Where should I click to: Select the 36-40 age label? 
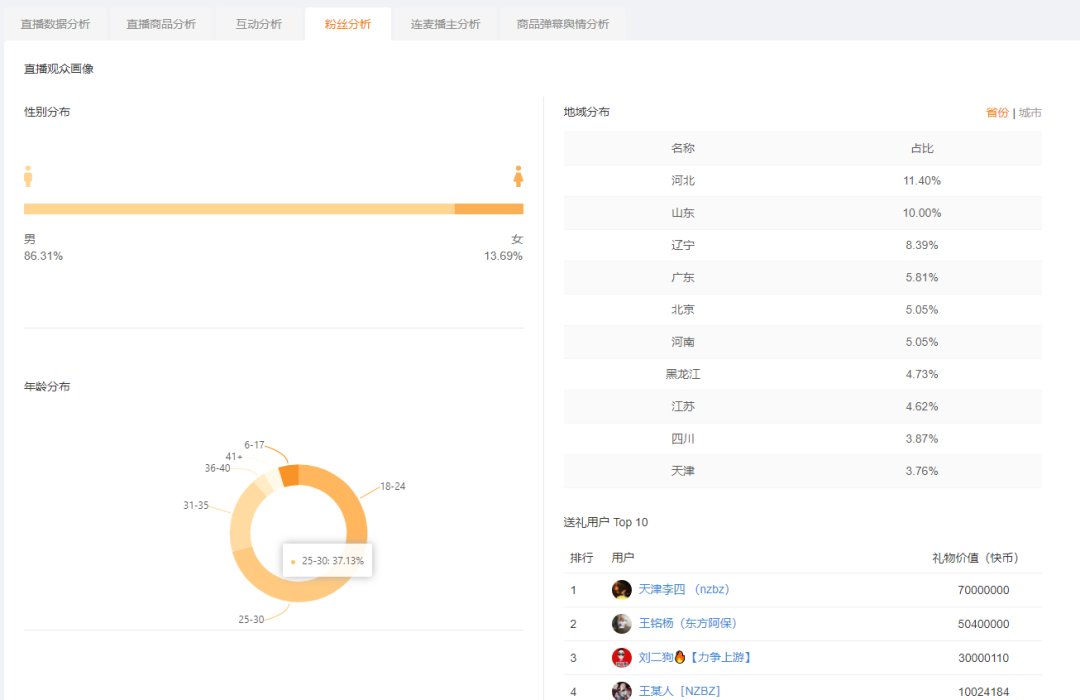point(218,468)
